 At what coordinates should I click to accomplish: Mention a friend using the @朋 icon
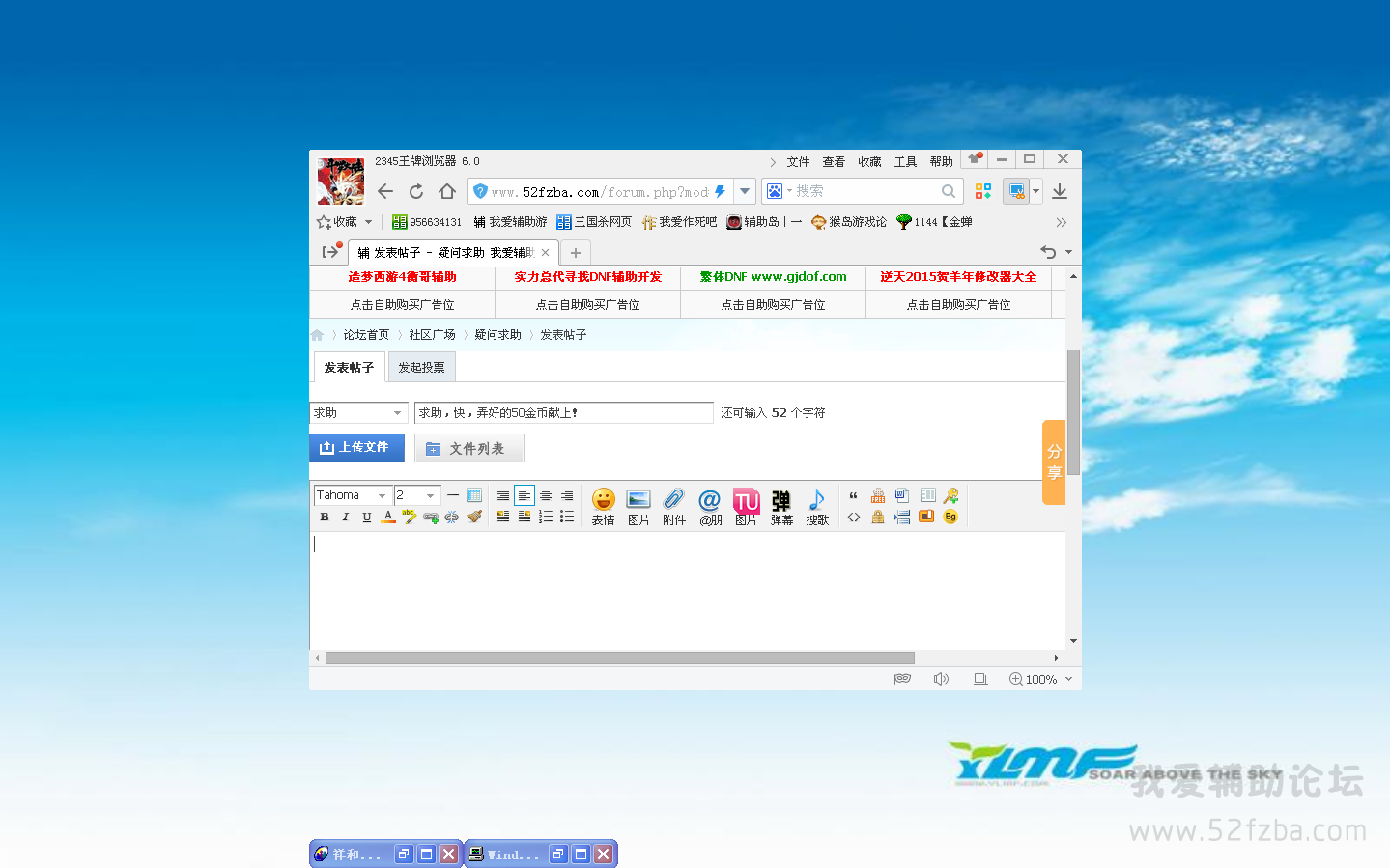(710, 506)
